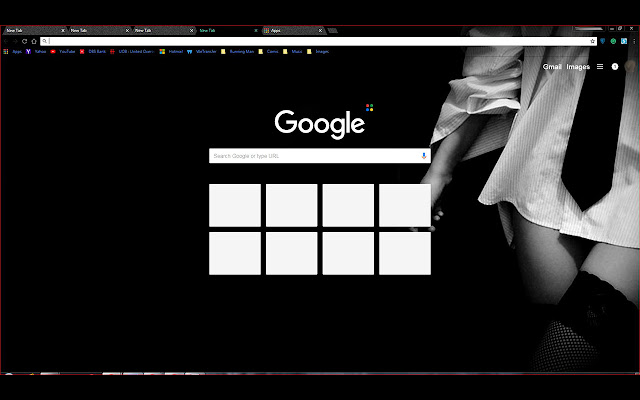
Task: Open the bottom-right most-visited tile
Action: pos(404,253)
